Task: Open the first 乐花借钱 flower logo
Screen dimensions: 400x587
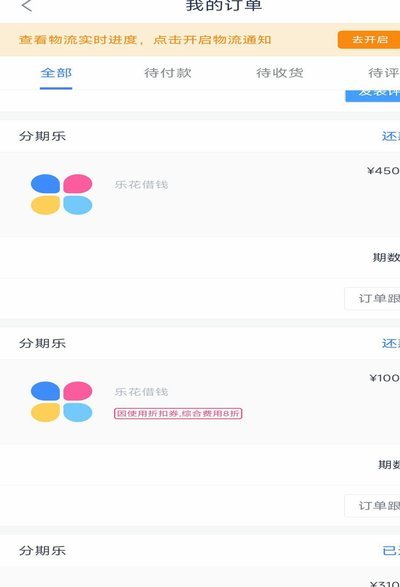Action: click(61, 194)
